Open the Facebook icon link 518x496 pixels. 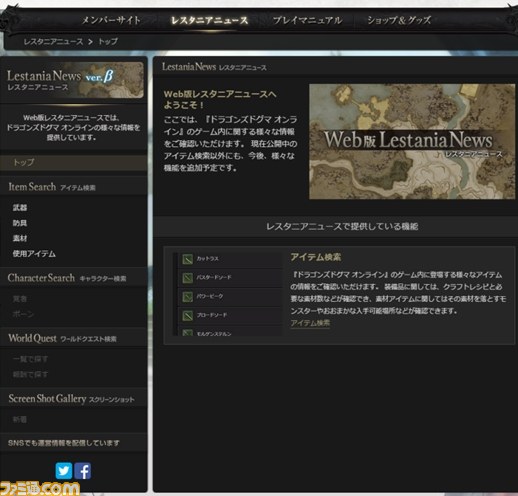tap(83, 471)
